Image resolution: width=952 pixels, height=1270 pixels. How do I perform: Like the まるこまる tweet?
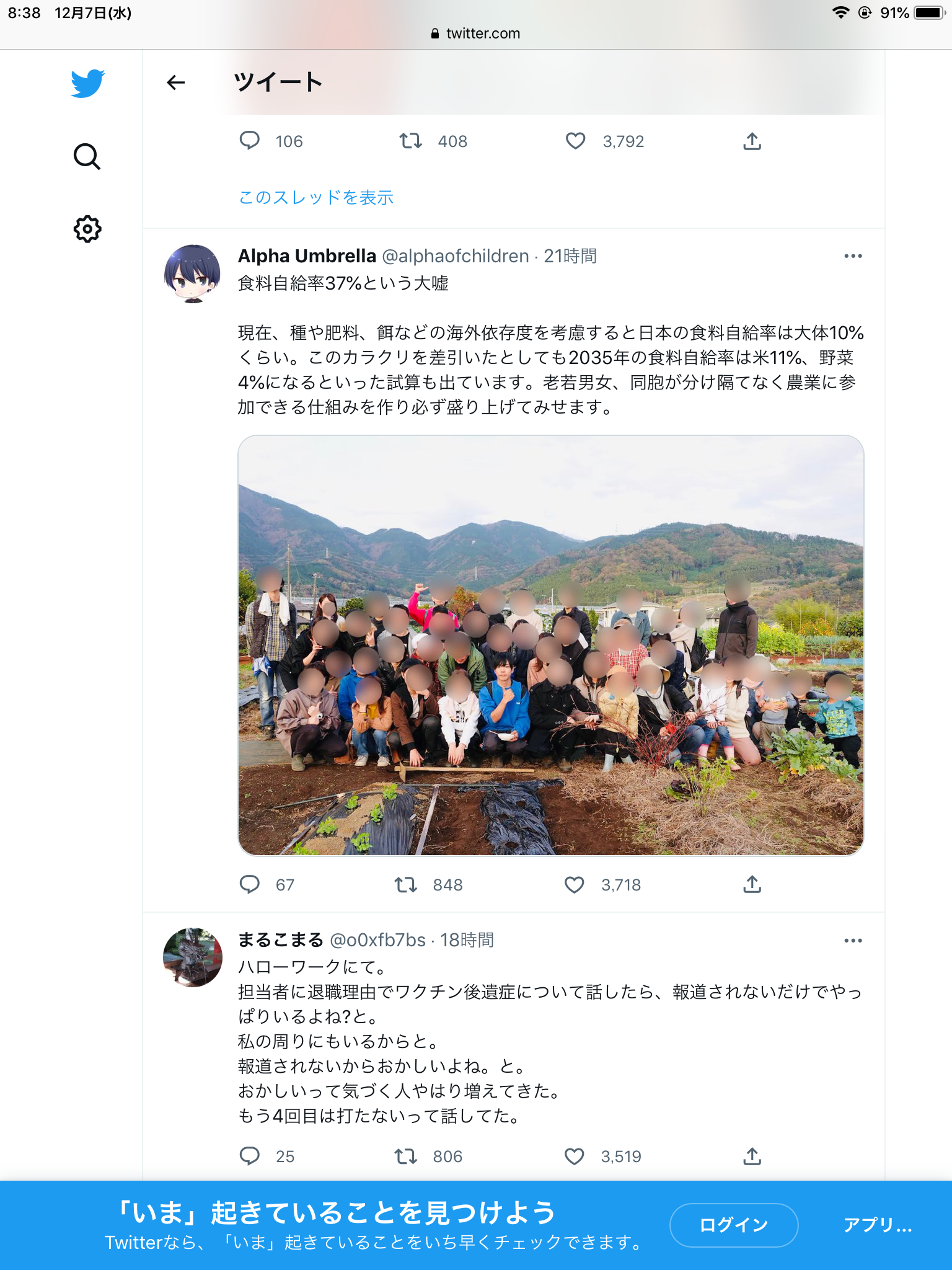click(x=575, y=1157)
